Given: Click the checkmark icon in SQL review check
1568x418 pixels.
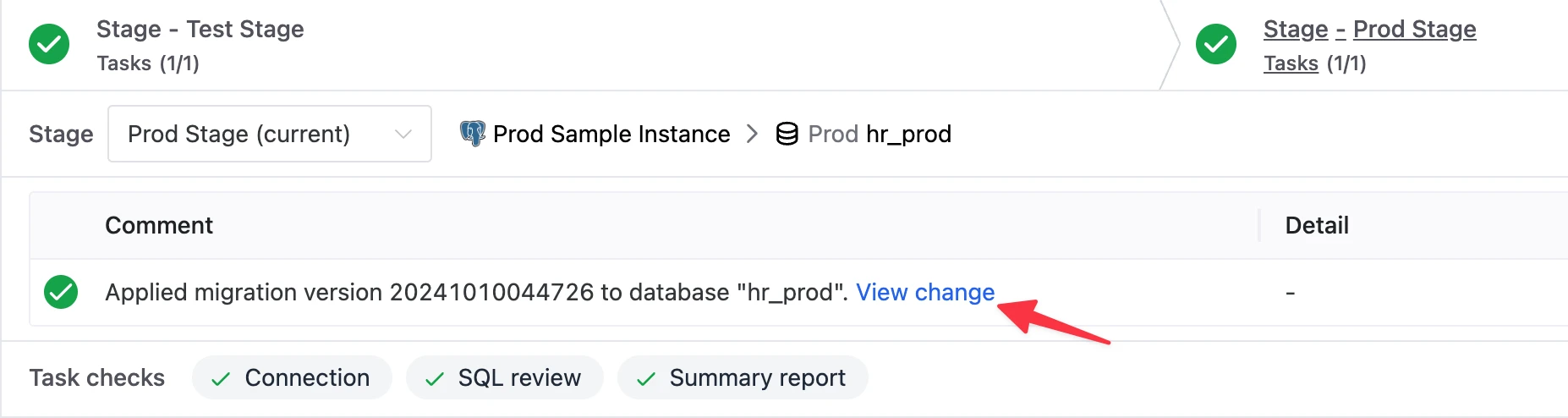Looking at the screenshot, I should (435, 378).
